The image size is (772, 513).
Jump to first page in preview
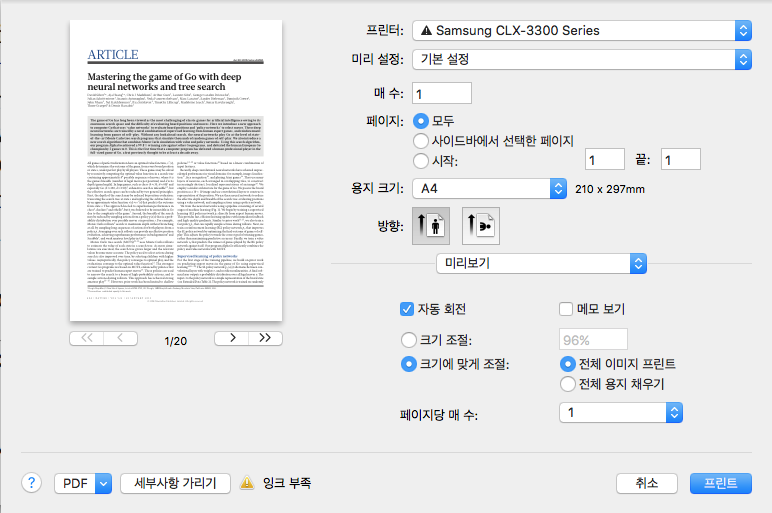pyautogui.click(x=87, y=338)
